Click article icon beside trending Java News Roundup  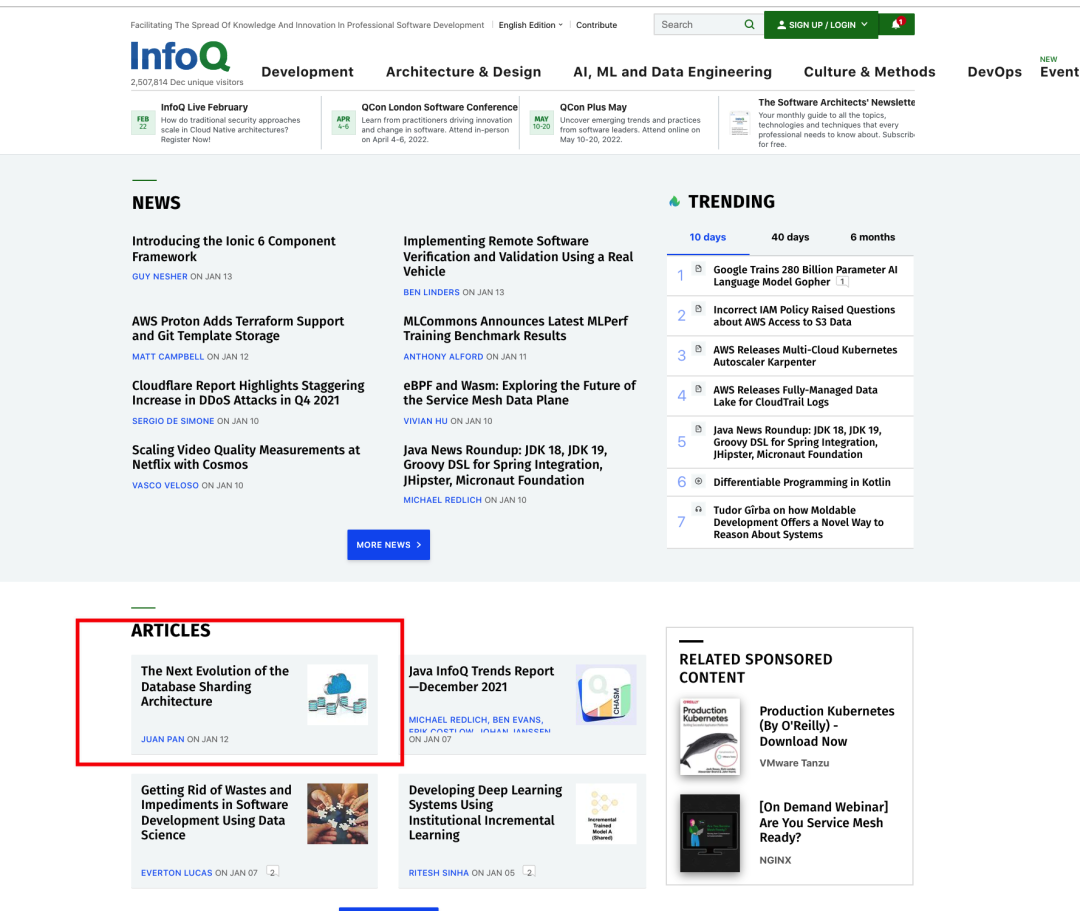pyautogui.click(x=698, y=429)
